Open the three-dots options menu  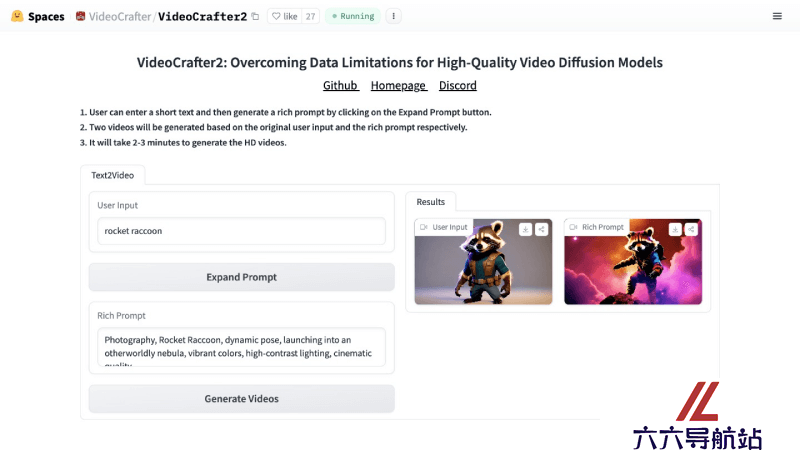(393, 16)
